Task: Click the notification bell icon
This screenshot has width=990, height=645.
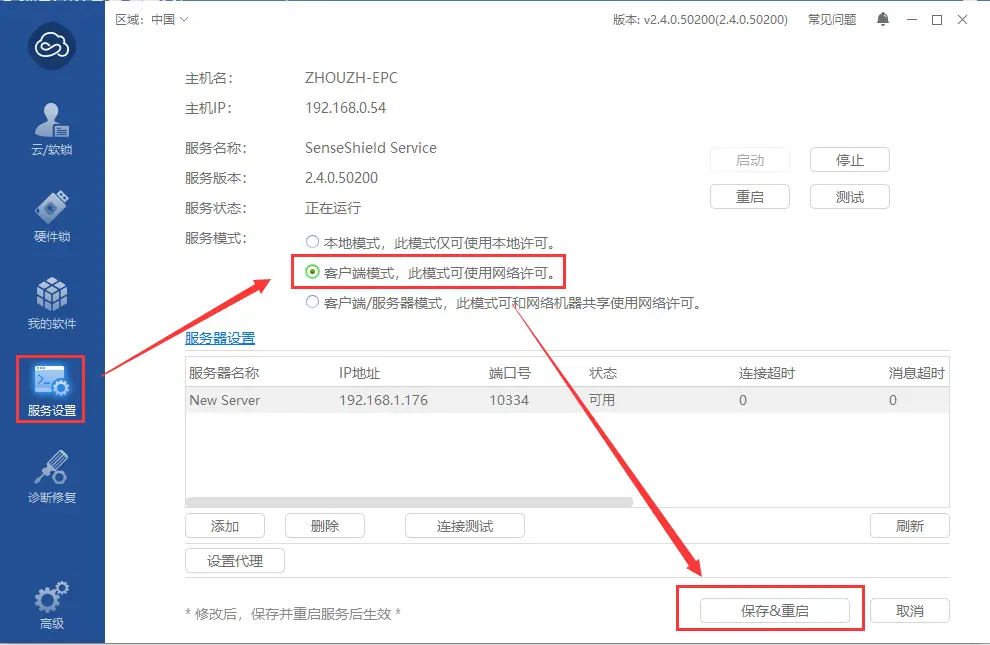Action: coord(883,20)
